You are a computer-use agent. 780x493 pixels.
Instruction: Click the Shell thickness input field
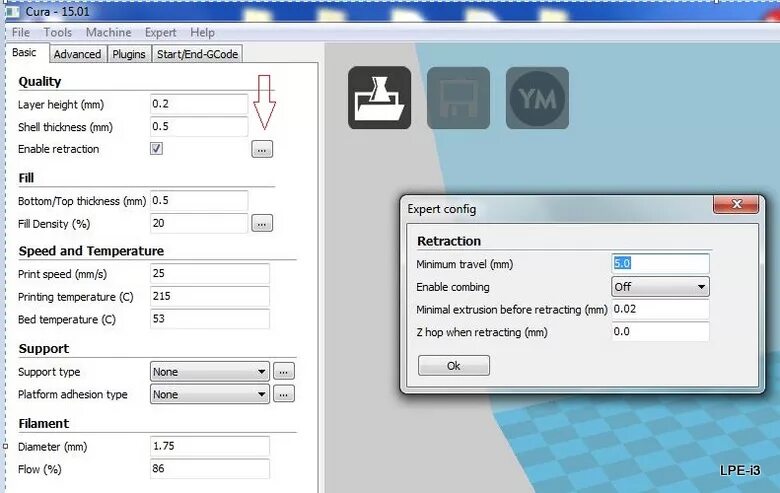coord(199,126)
